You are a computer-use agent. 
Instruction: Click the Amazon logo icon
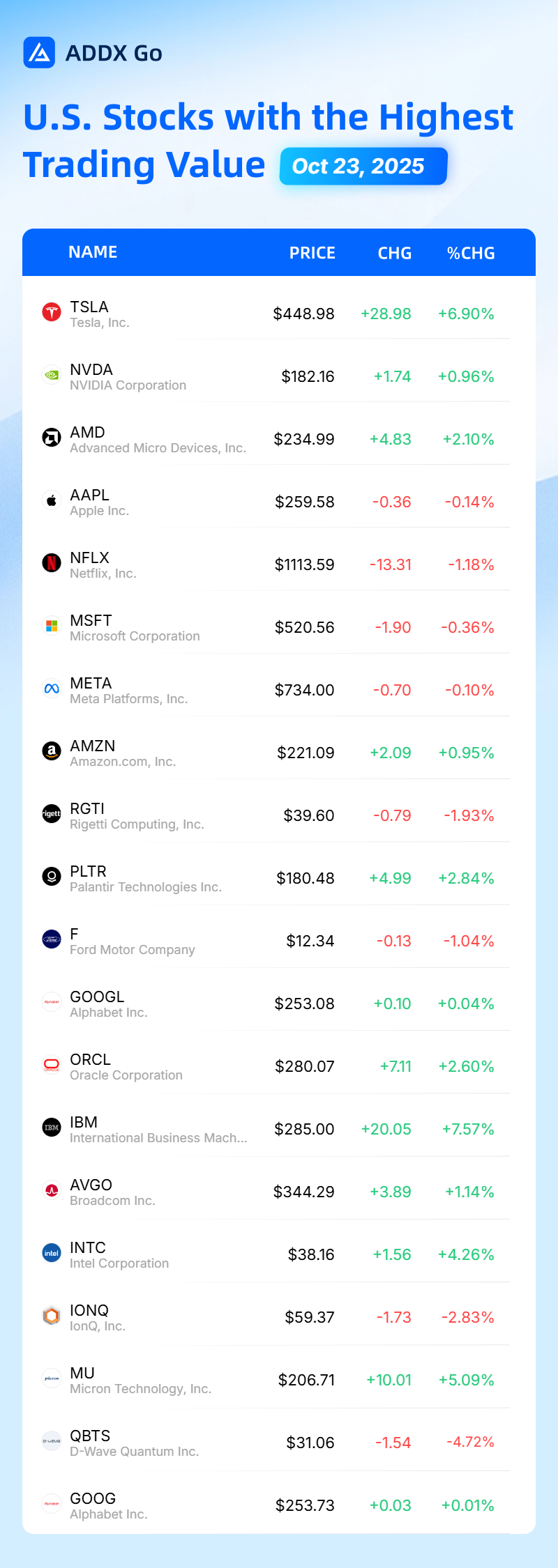[52, 751]
